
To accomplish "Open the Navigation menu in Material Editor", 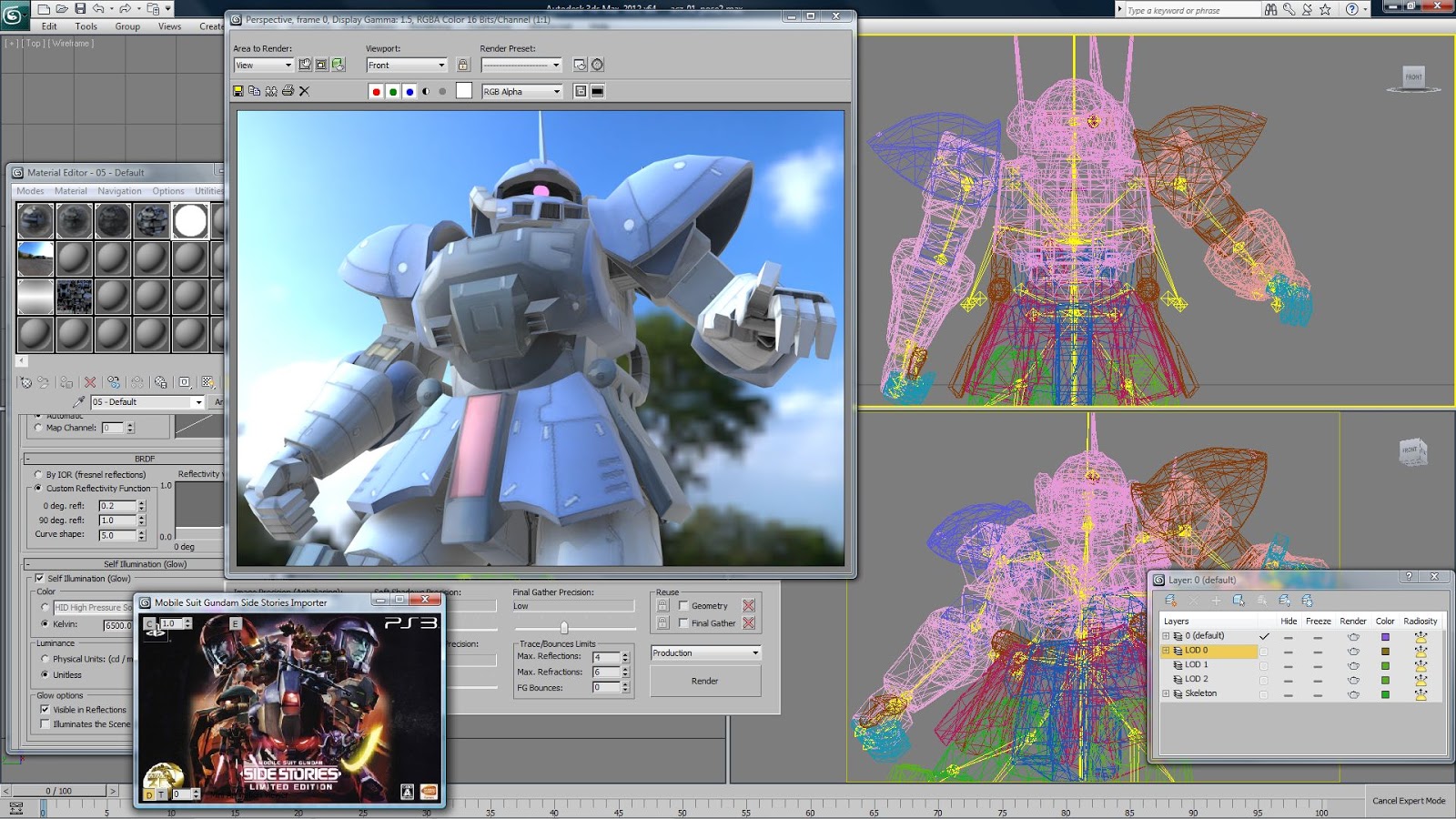I will pos(119,191).
